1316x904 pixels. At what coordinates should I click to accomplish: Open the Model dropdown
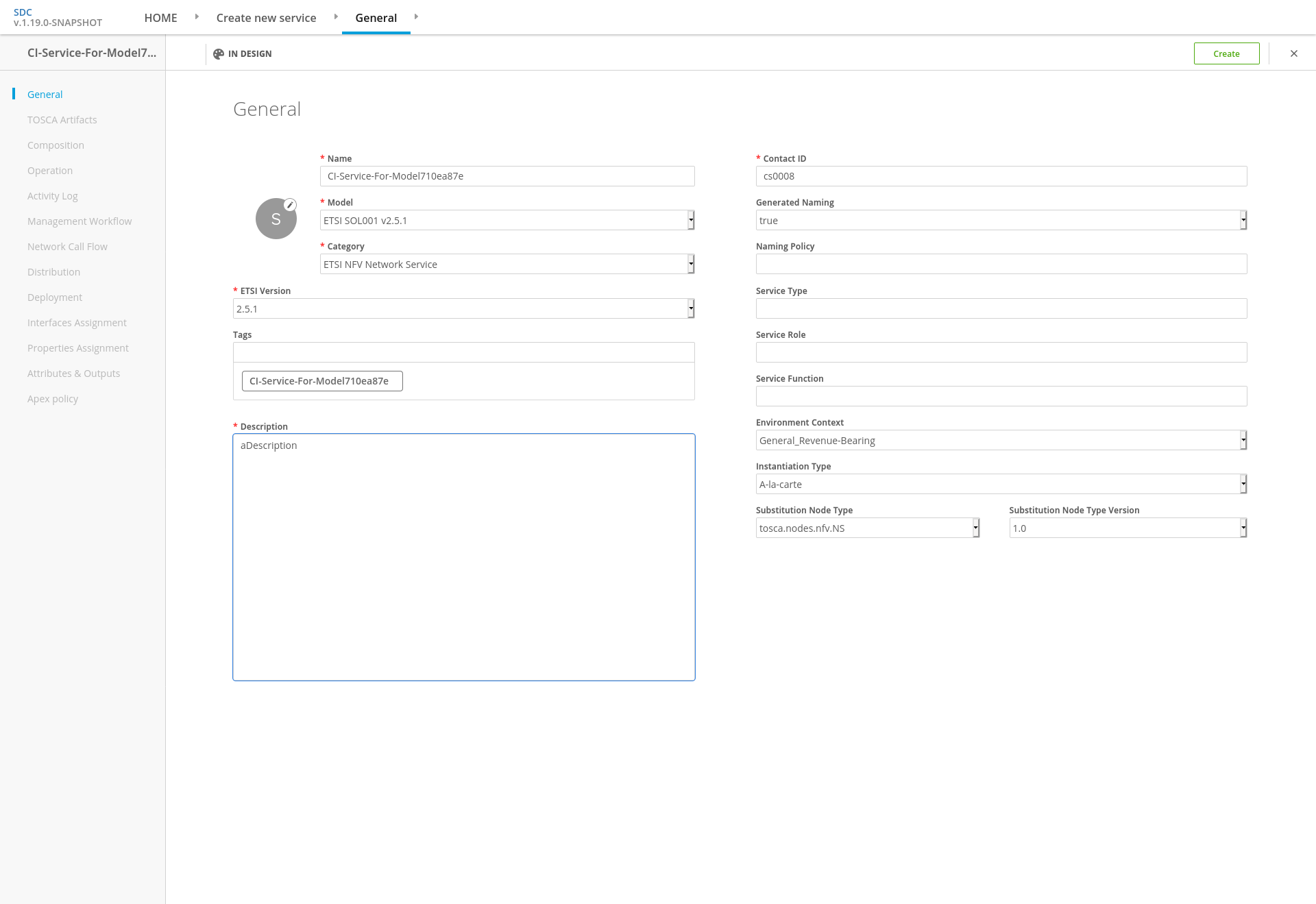pyautogui.click(x=507, y=220)
